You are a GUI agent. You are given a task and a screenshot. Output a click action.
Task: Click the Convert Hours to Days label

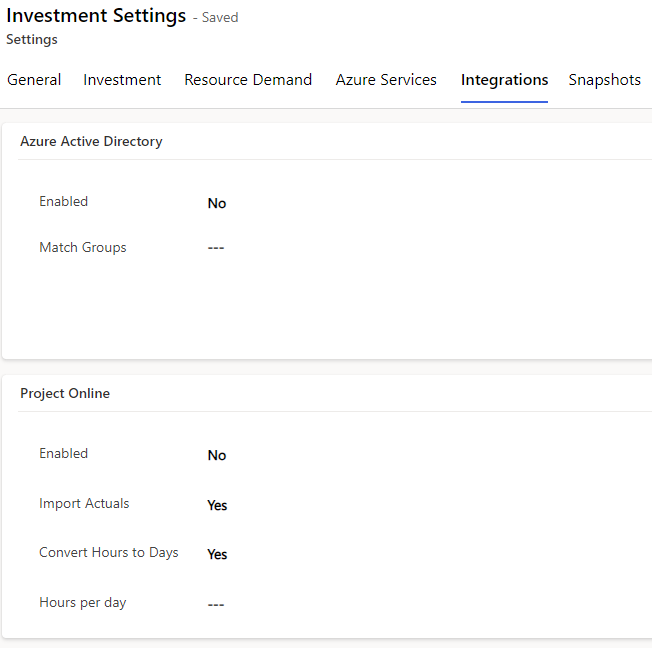point(109,552)
